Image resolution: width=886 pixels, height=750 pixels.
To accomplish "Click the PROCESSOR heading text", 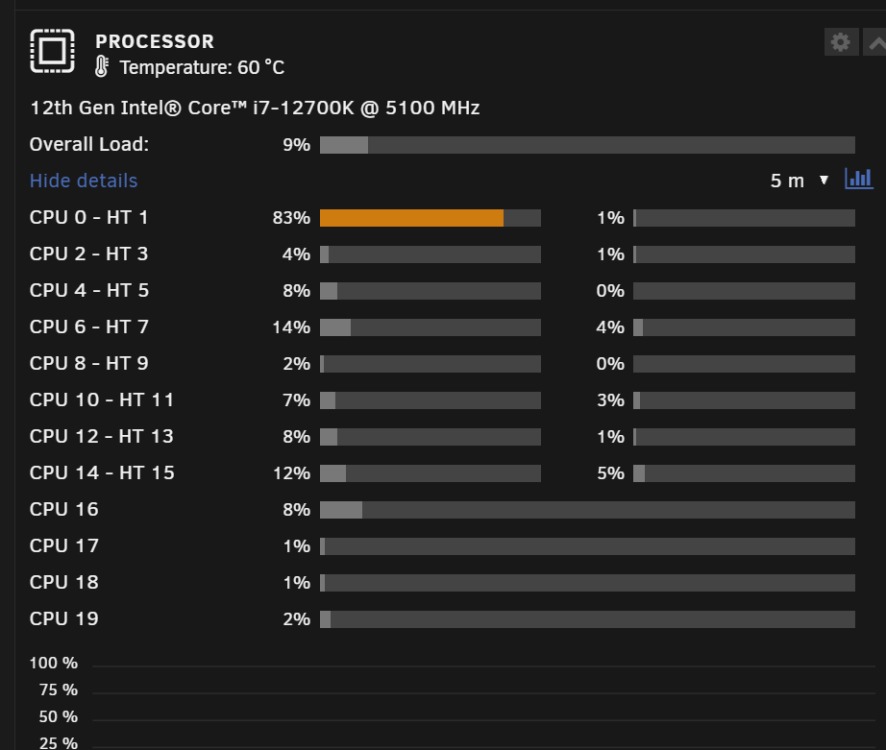I will coord(154,42).
